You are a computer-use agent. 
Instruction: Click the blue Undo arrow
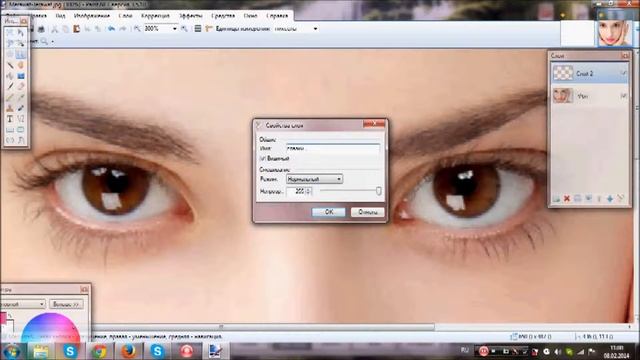(x=111, y=29)
